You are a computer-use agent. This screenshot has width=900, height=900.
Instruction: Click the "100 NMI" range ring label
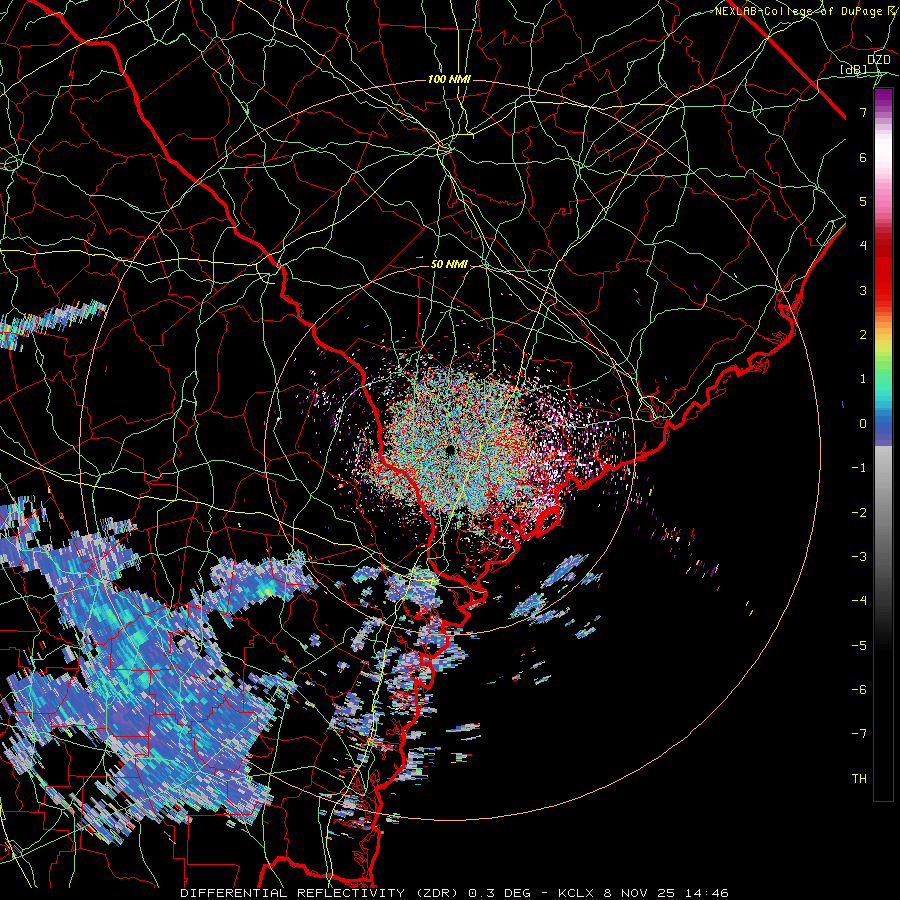tap(449, 79)
